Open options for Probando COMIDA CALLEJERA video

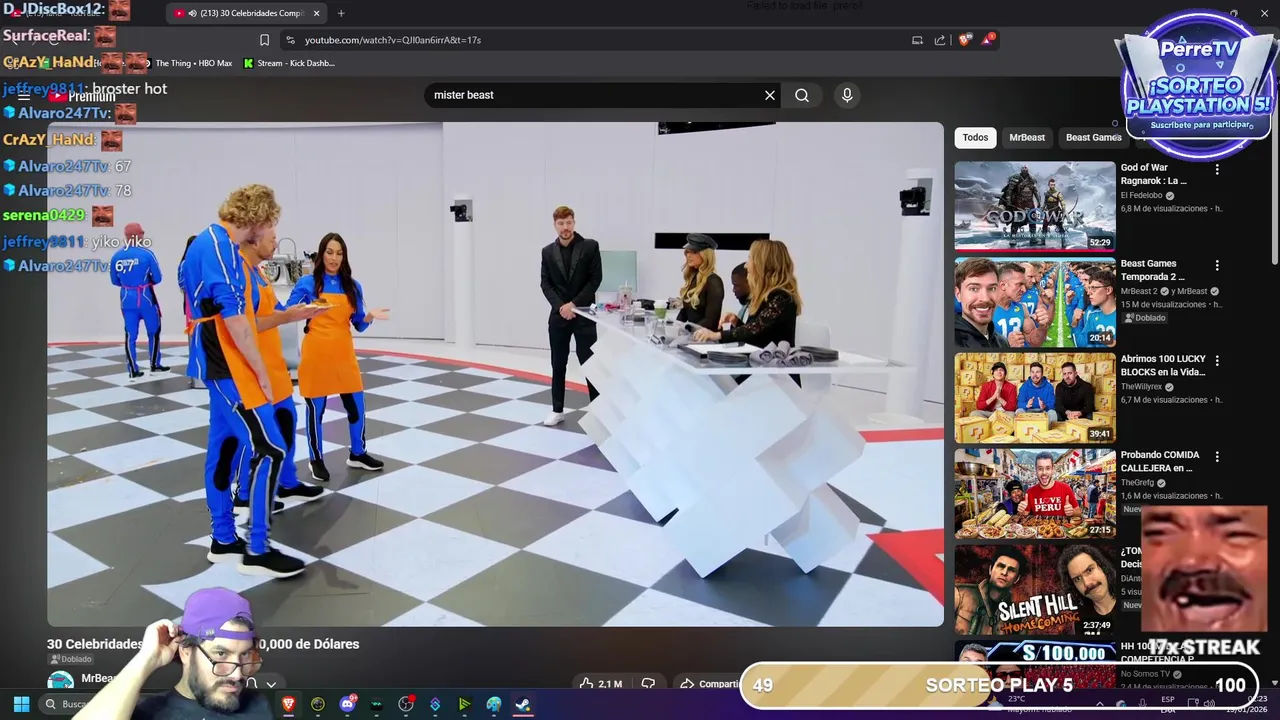[1217, 457]
